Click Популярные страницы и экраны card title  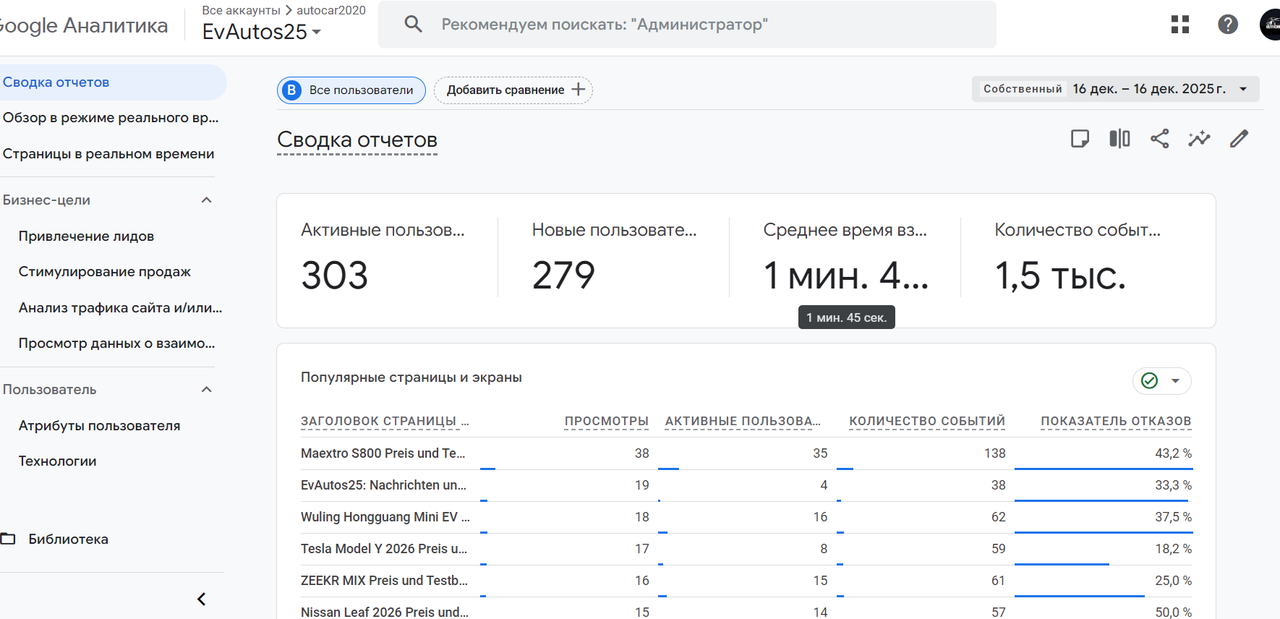coord(411,378)
